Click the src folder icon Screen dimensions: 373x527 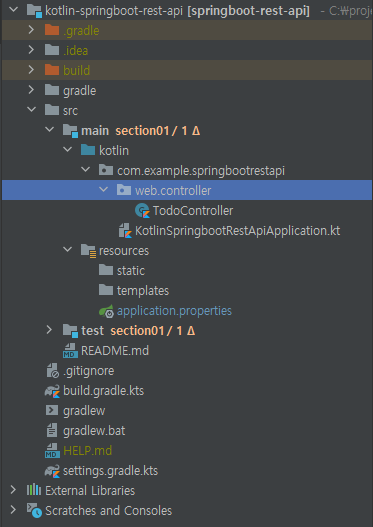[x=52, y=110]
